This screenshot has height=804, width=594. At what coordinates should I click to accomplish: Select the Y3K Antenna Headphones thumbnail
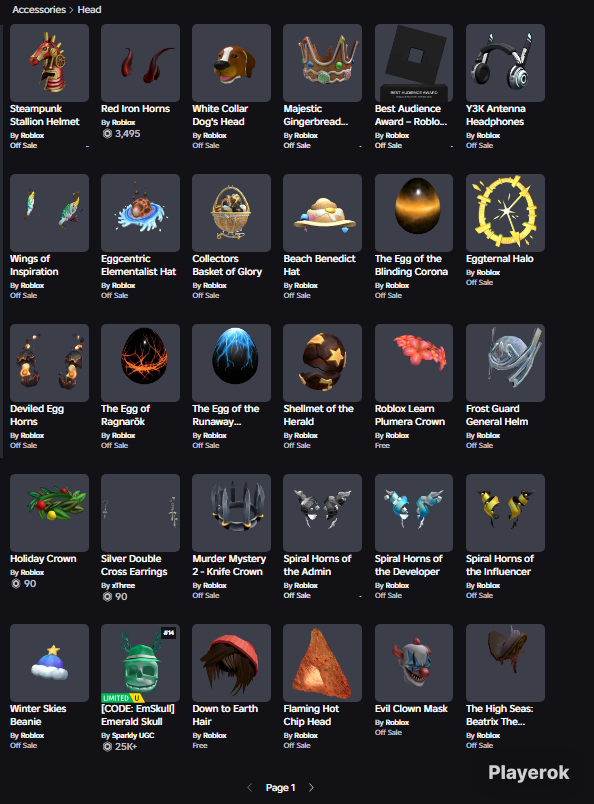point(505,63)
